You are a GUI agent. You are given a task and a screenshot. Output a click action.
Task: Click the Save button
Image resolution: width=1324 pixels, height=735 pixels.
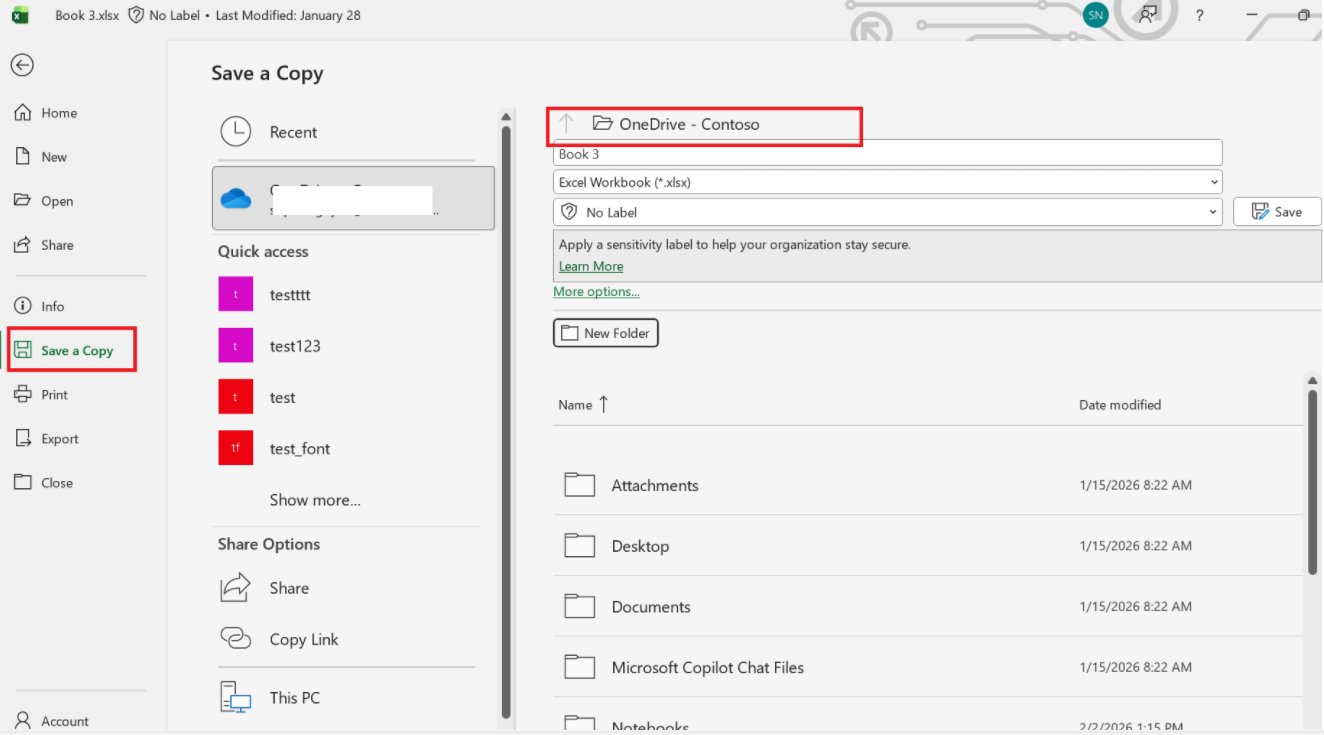1277,212
